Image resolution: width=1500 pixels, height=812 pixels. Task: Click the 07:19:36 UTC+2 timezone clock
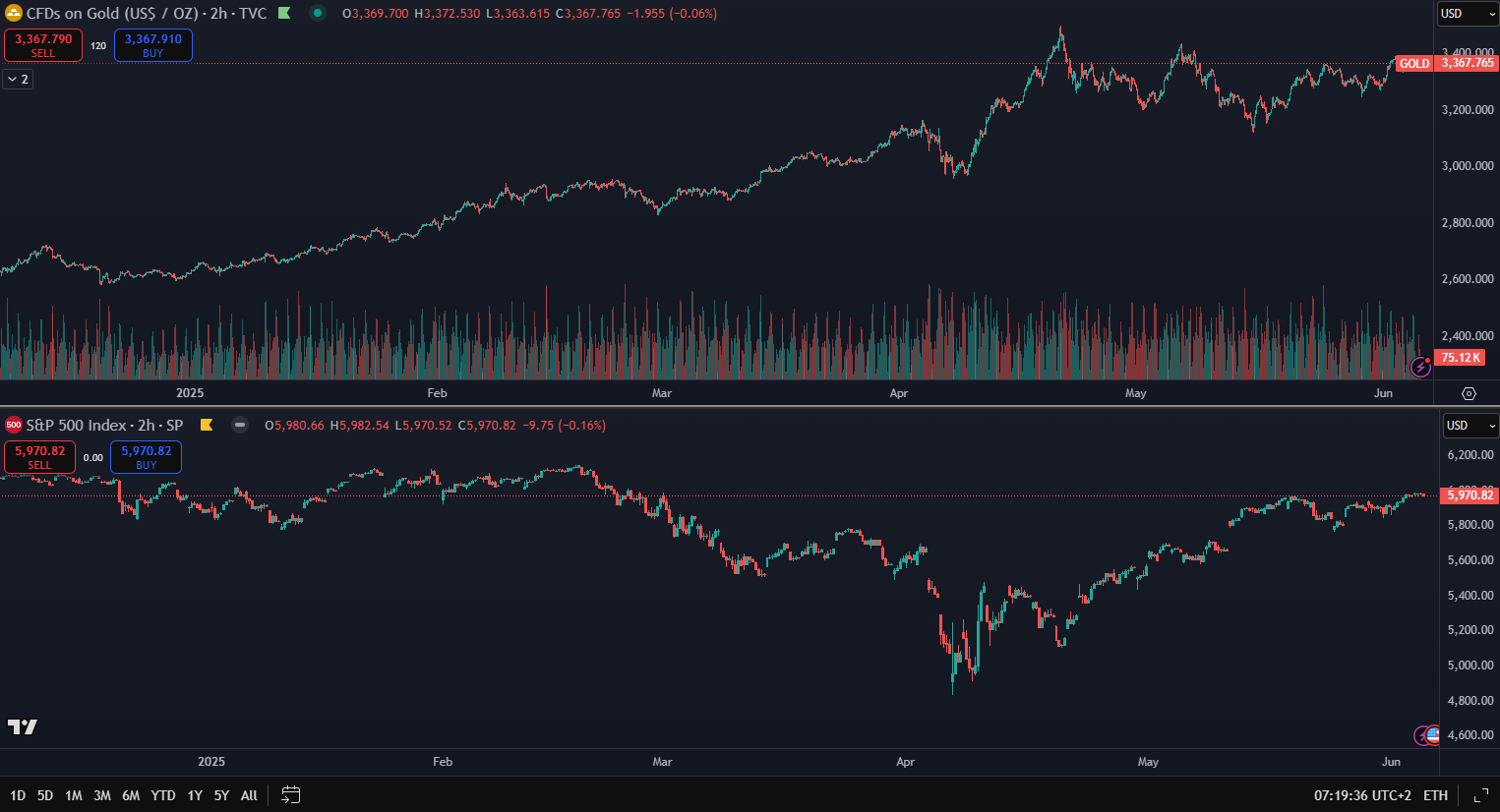point(1362,795)
